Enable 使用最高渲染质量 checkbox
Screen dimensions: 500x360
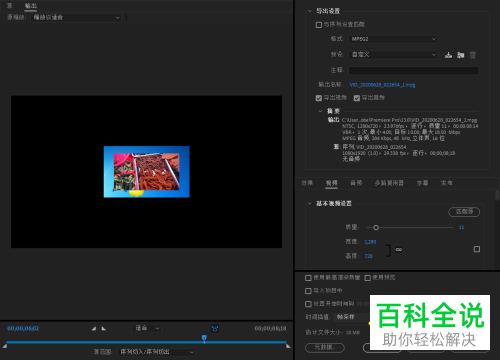(x=308, y=278)
